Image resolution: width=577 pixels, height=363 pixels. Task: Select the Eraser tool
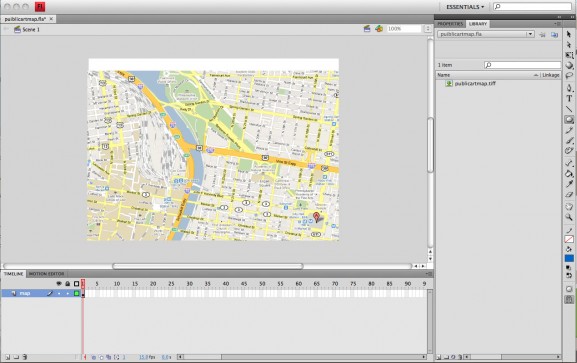pos(569,194)
